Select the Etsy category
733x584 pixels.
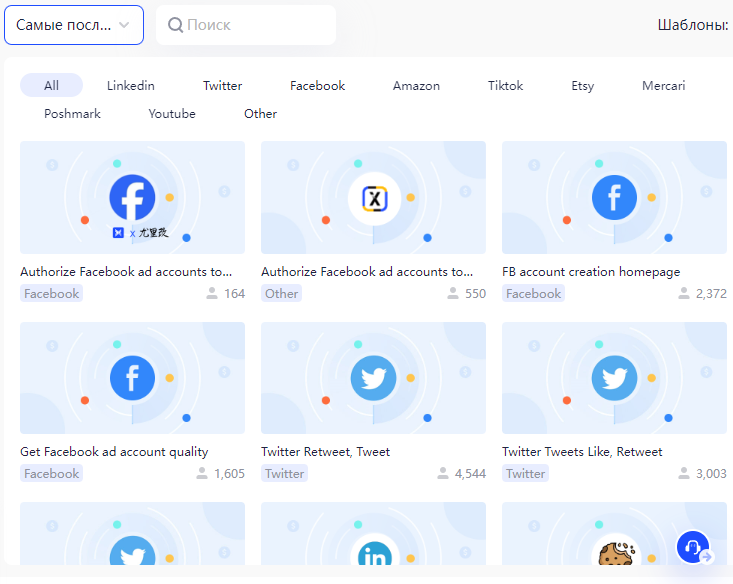point(582,86)
